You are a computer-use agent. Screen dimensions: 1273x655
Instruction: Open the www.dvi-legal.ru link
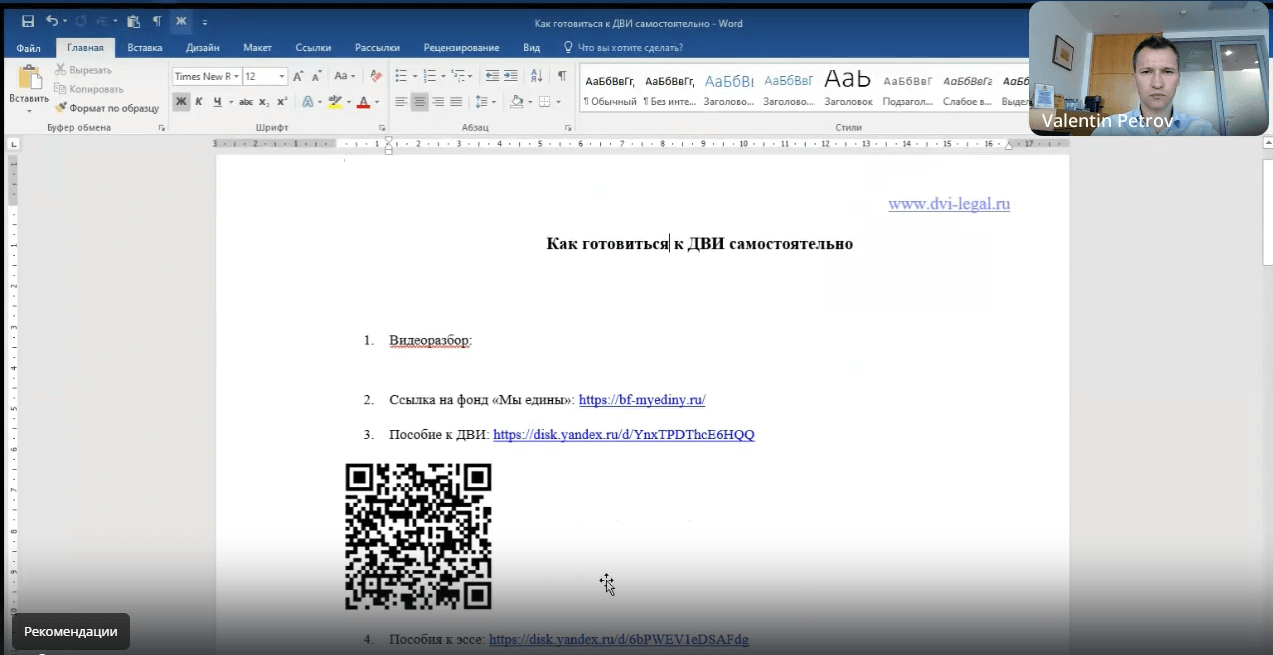click(948, 204)
